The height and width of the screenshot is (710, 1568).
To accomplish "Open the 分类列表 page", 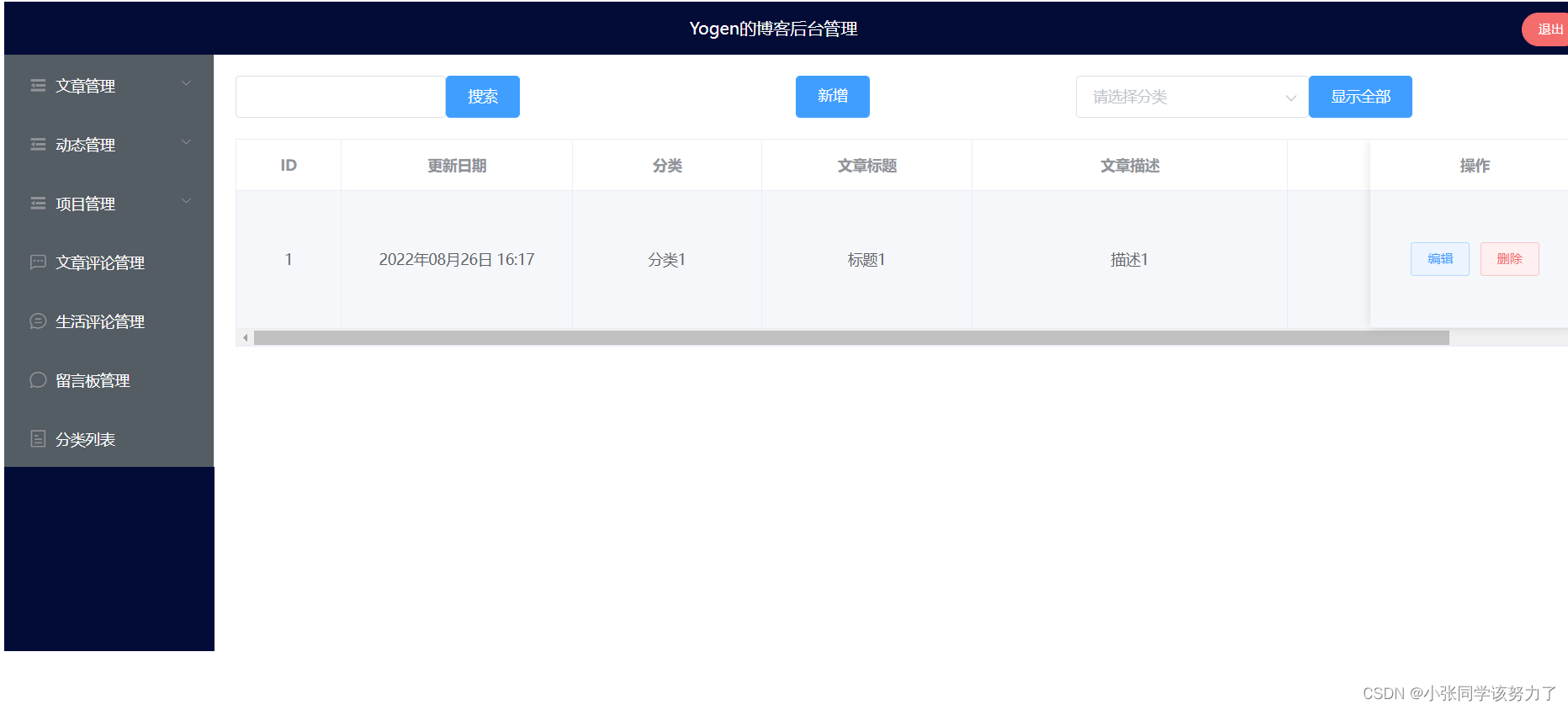I will pos(109,438).
